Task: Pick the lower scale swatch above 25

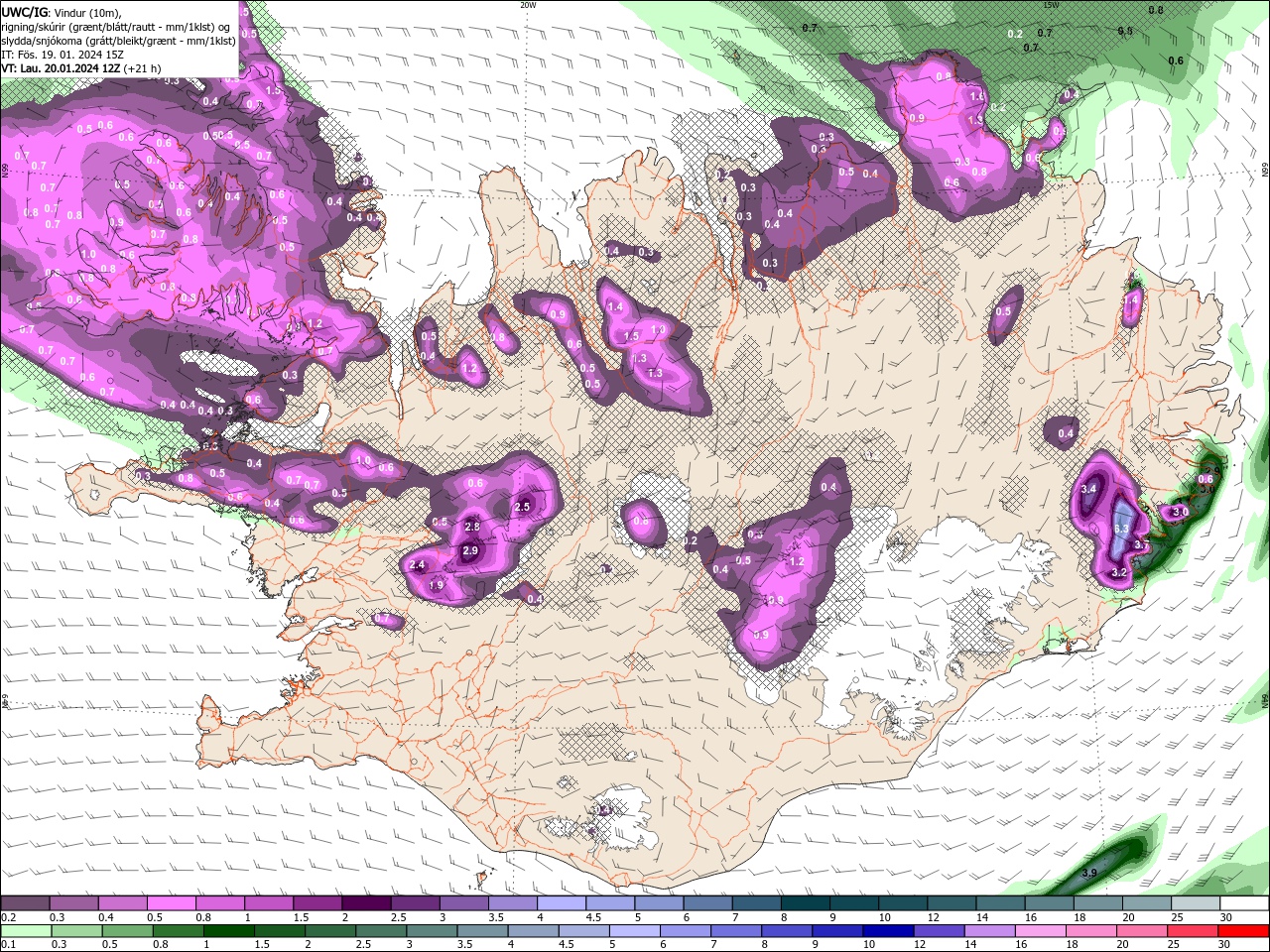Action: pyautogui.click(x=1194, y=930)
